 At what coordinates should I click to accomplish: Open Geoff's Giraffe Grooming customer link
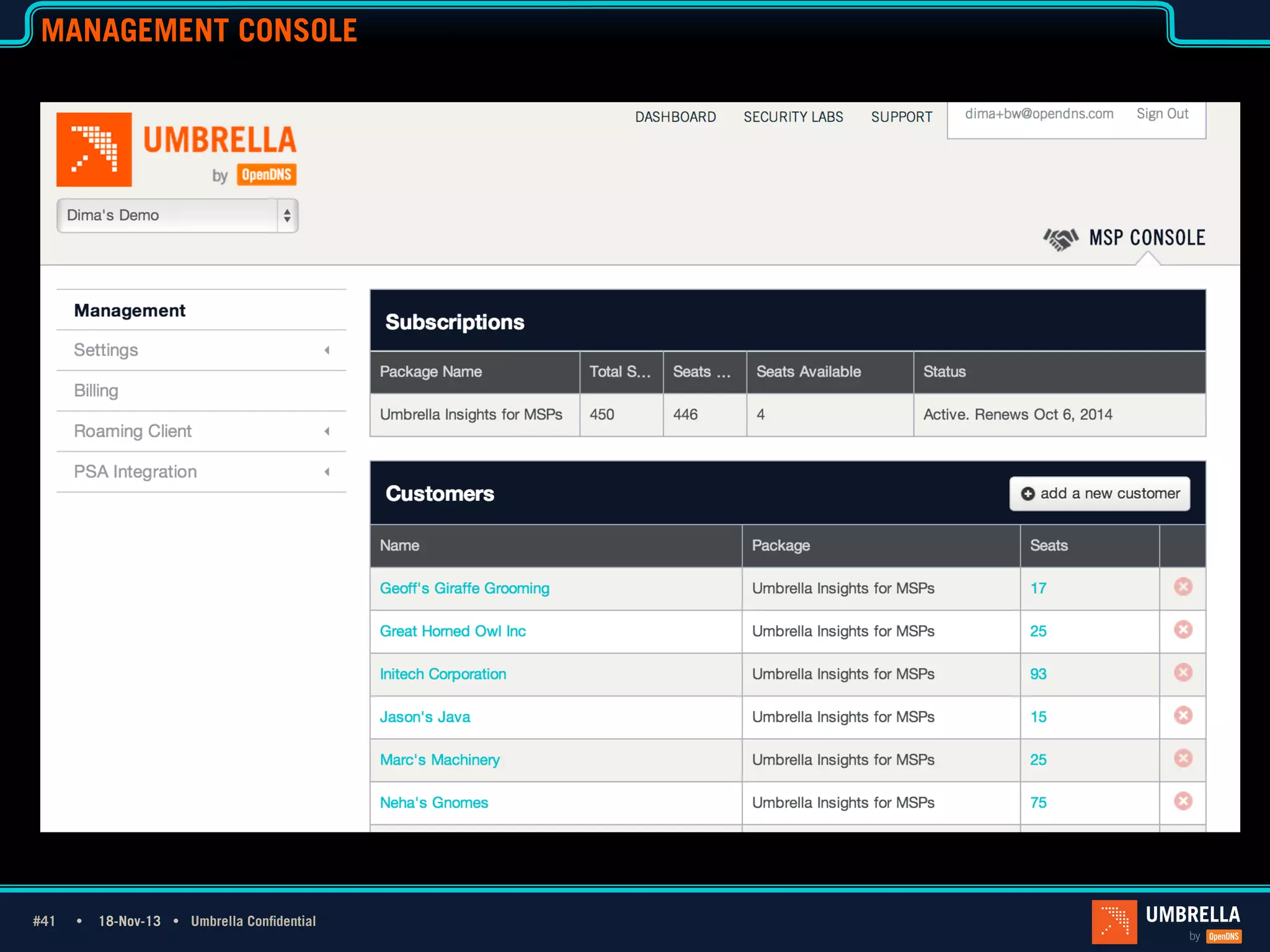464,588
